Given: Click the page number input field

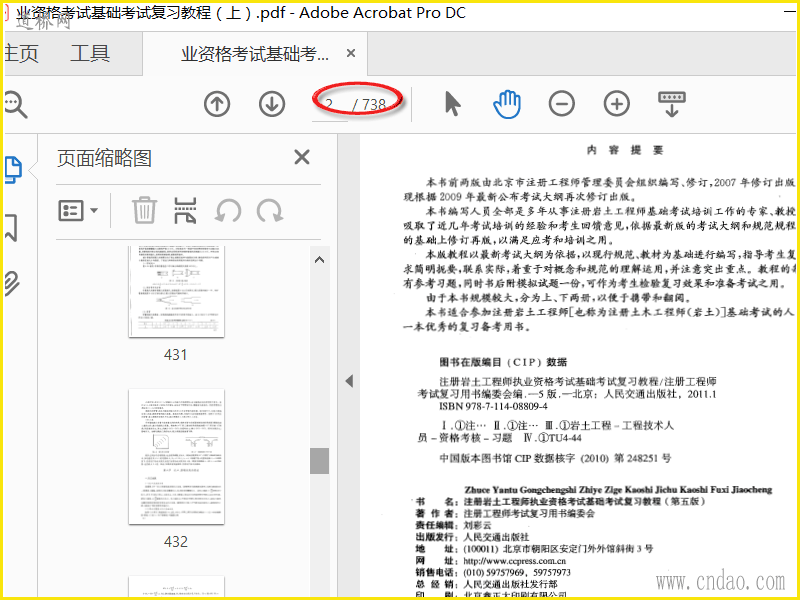Looking at the screenshot, I should tap(330, 105).
